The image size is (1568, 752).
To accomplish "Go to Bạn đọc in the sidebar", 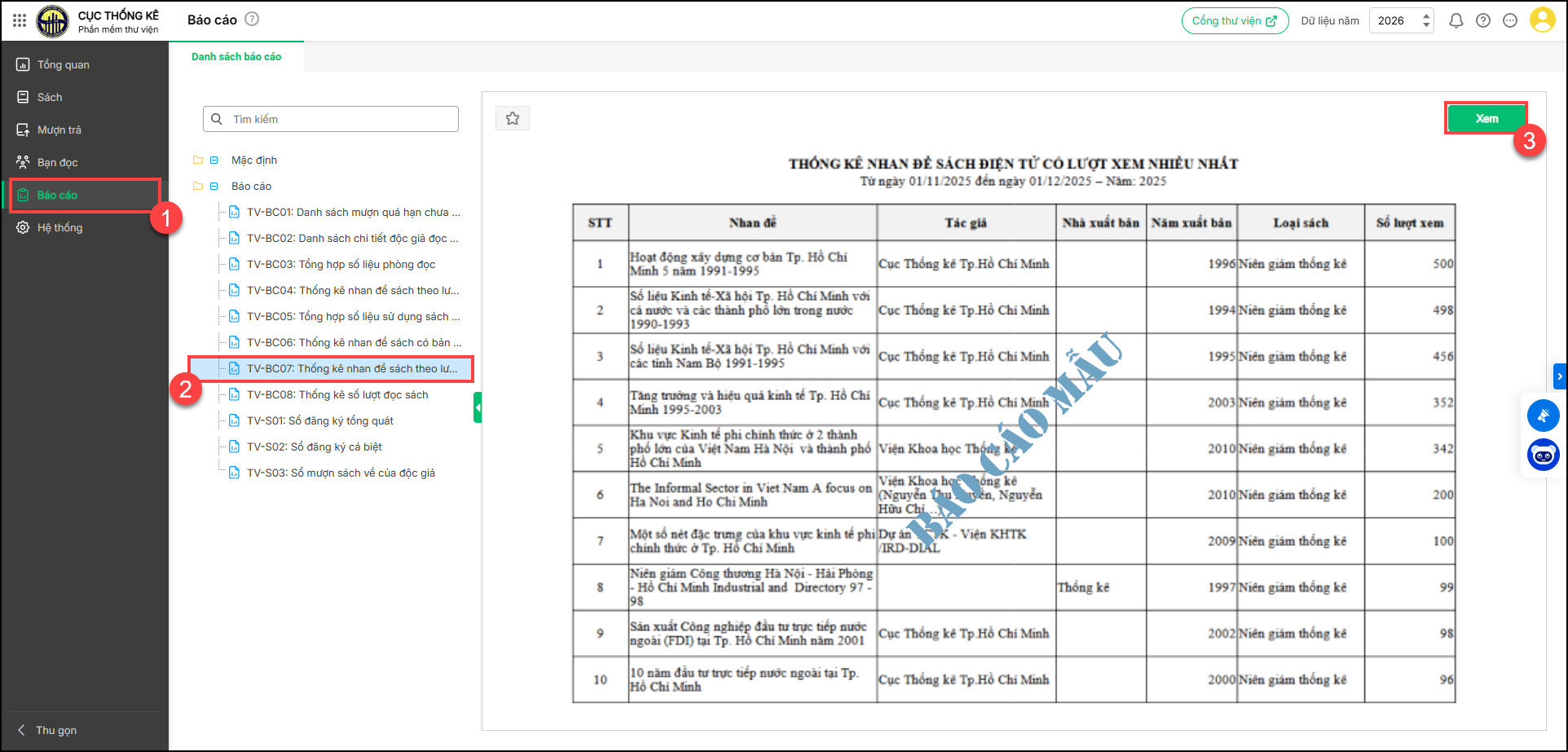I will 57,163.
